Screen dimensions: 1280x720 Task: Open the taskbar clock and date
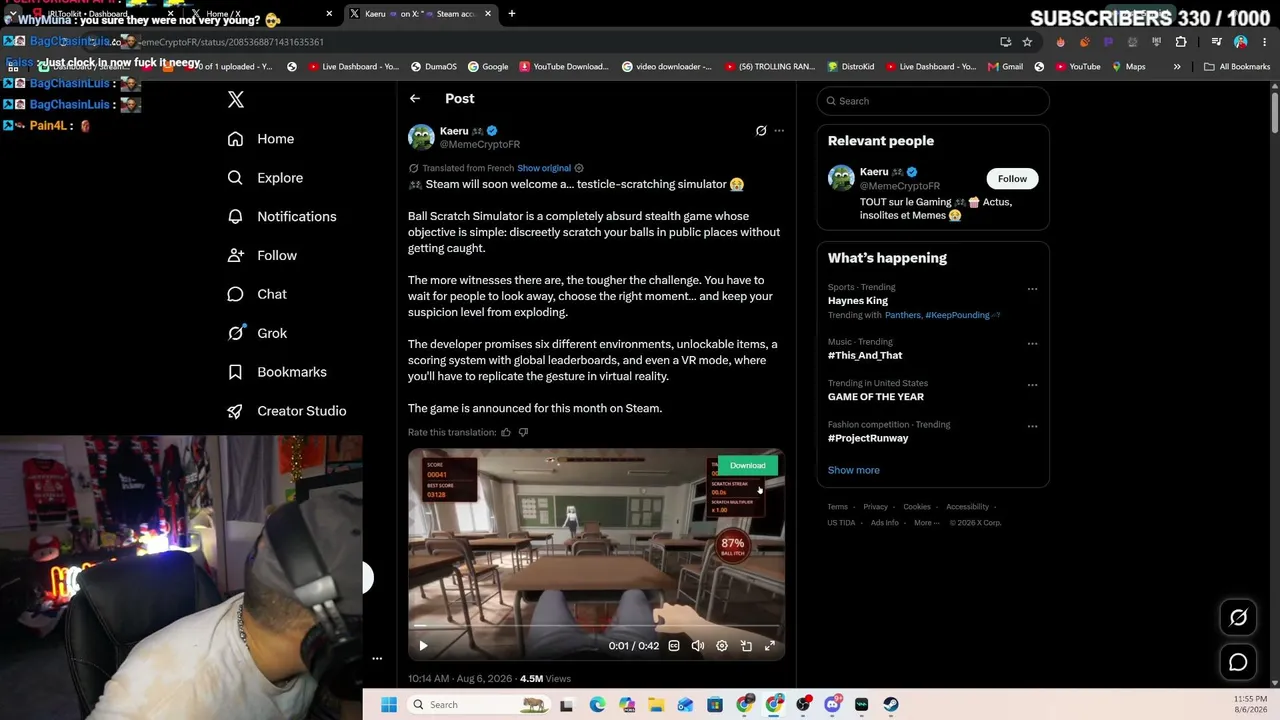1250,704
